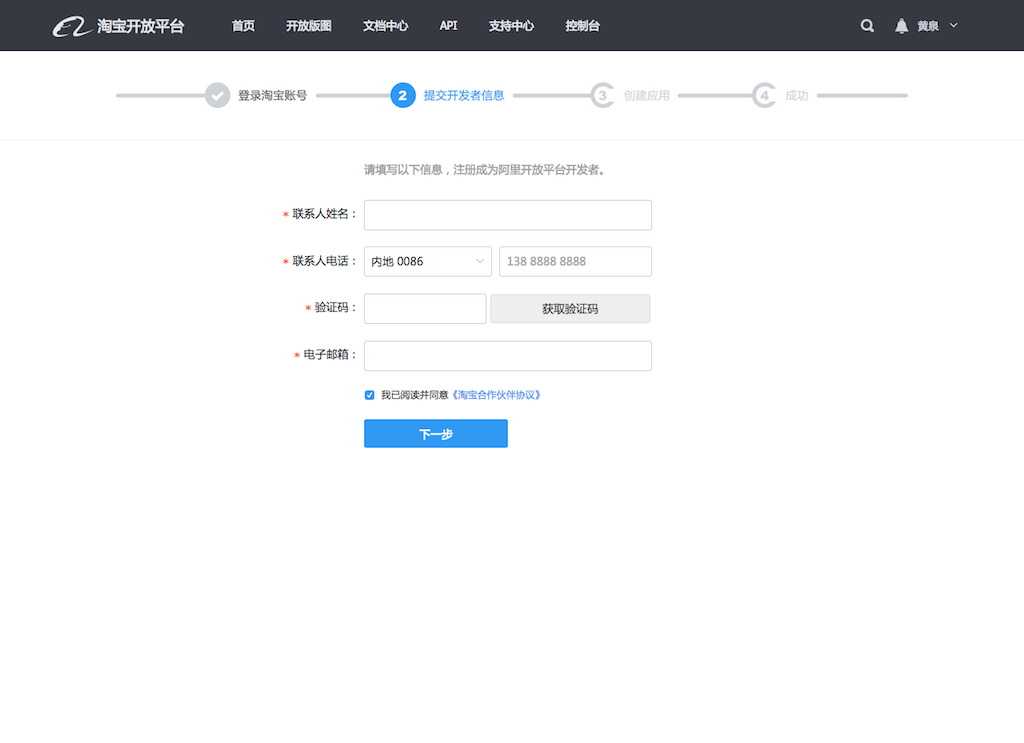Select 文档中心 in the navigation bar
Image resolution: width=1024 pixels, height=743 pixels.
[x=386, y=27]
